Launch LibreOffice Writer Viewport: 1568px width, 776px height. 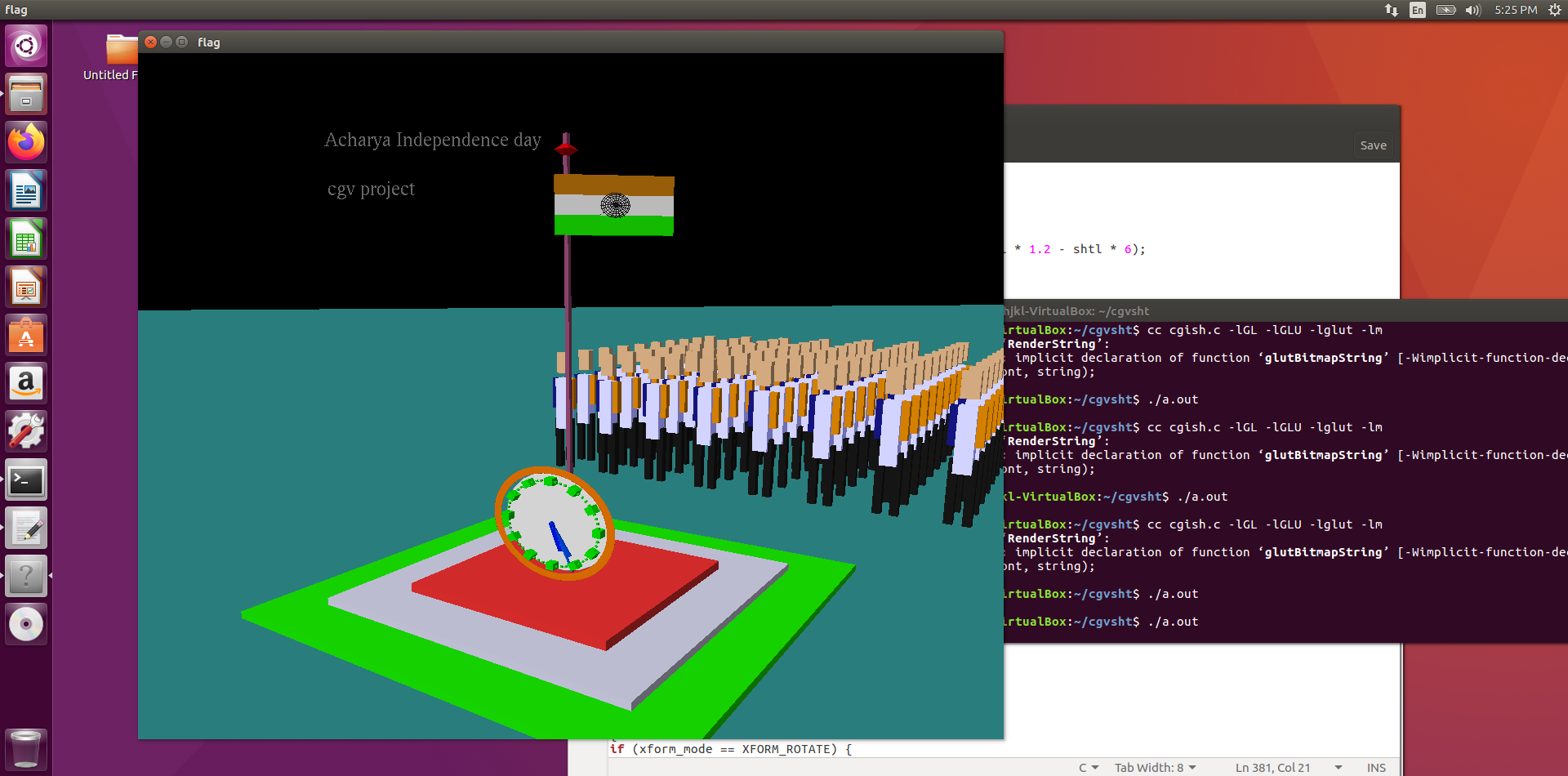pos(26,190)
